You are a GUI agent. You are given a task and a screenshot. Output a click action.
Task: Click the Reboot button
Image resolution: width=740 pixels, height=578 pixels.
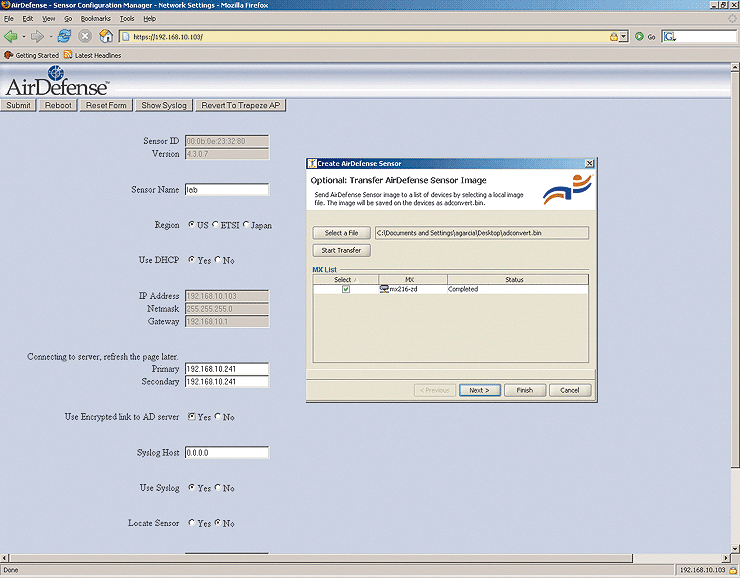pos(58,105)
